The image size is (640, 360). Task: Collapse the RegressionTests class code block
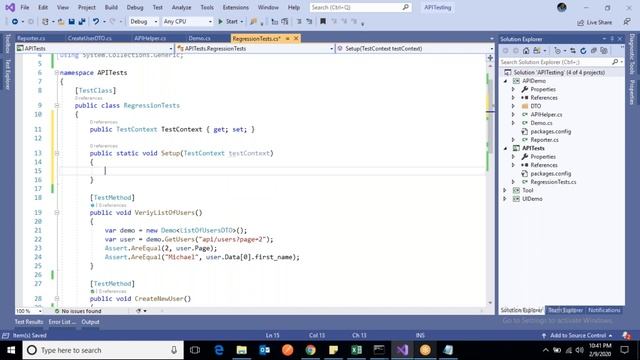[x=57, y=105]
